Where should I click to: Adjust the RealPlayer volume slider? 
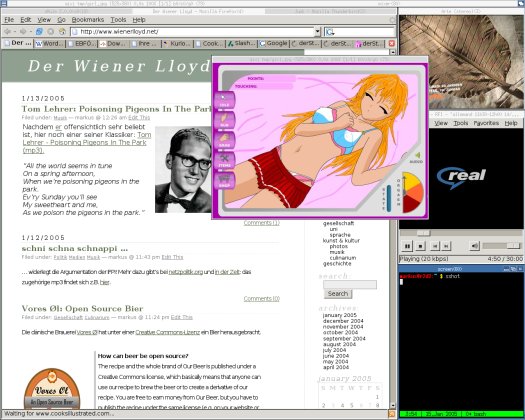[501, 246]
